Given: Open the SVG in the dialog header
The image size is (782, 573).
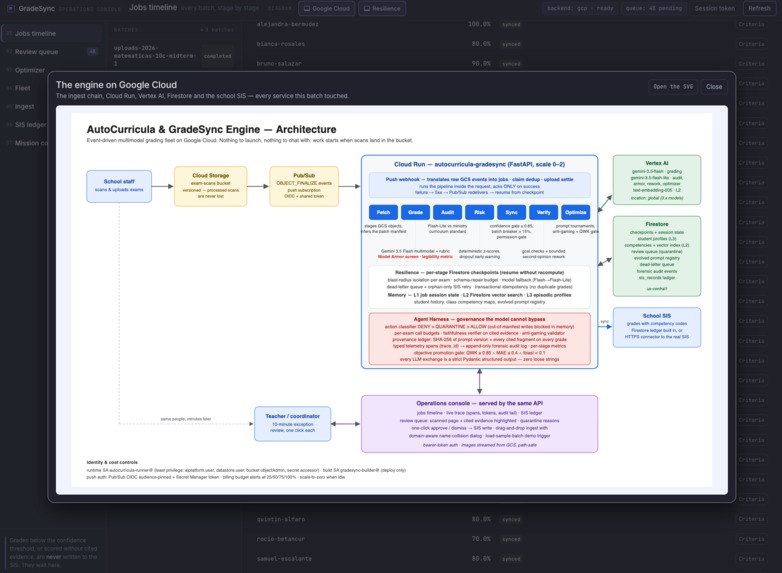Looking at the screenshot, I should tap(673, 87).
